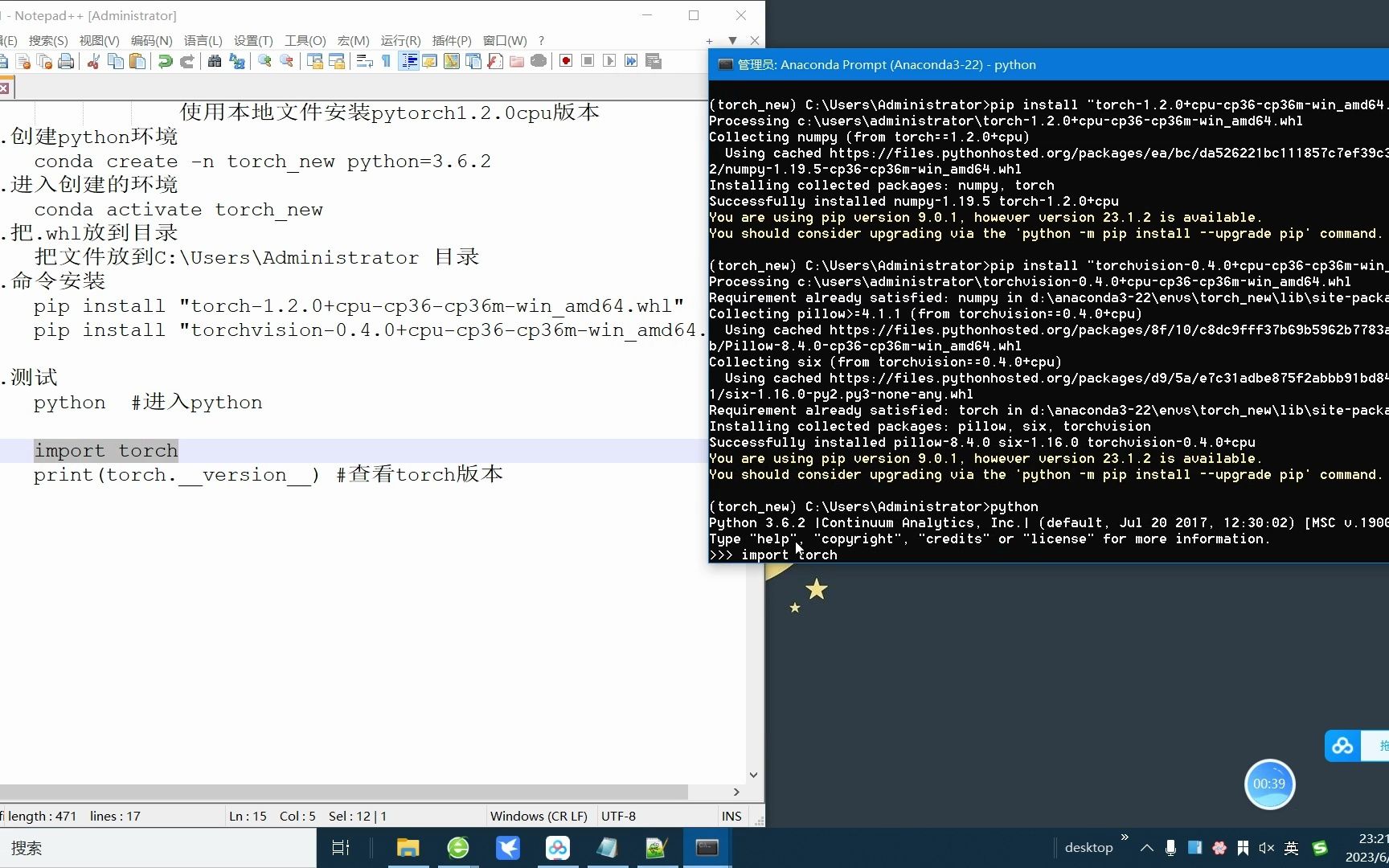This screenshot has width=1389, height=868.
Task: Open Document List icon
Action: coord(473,61)
